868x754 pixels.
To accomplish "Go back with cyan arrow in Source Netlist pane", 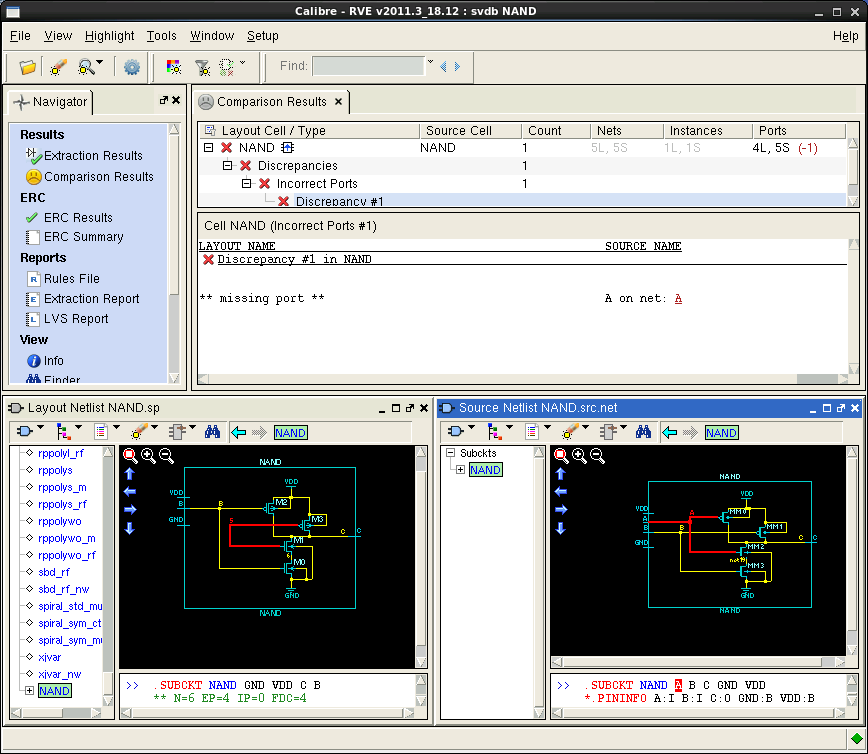I will pos(669,432).
